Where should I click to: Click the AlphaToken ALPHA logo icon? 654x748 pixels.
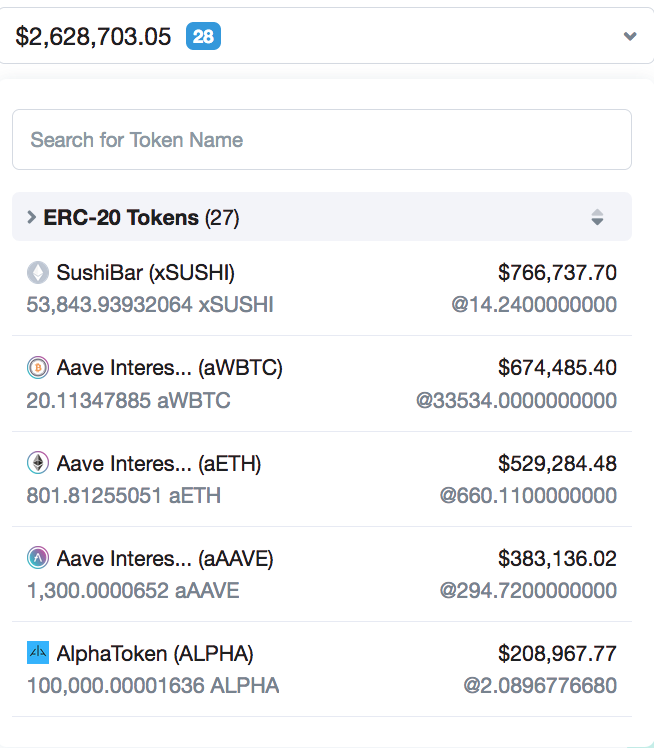(x=38, y=653)
